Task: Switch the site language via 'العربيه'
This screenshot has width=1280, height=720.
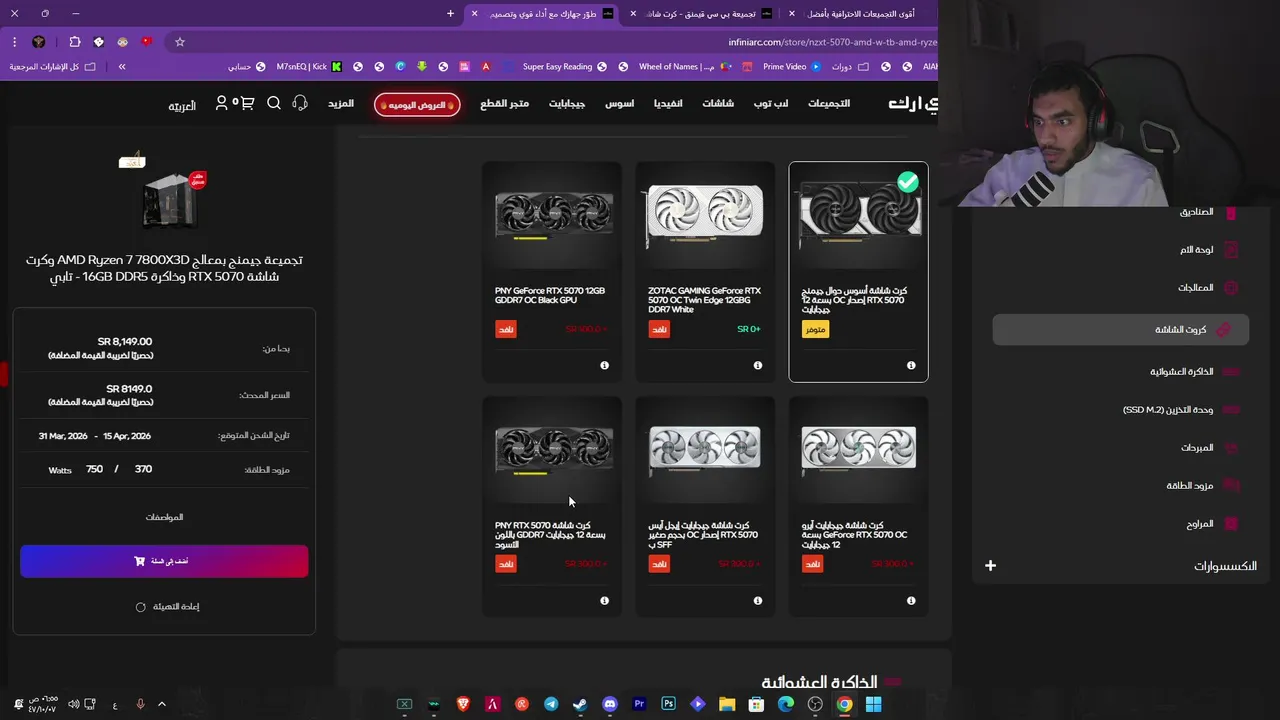Action: [182, 105]
